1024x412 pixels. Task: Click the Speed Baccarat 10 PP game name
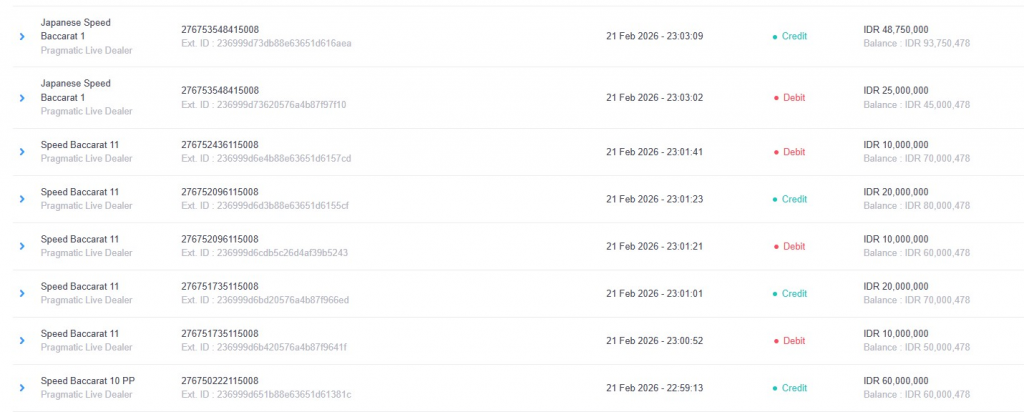pos(87,381)
